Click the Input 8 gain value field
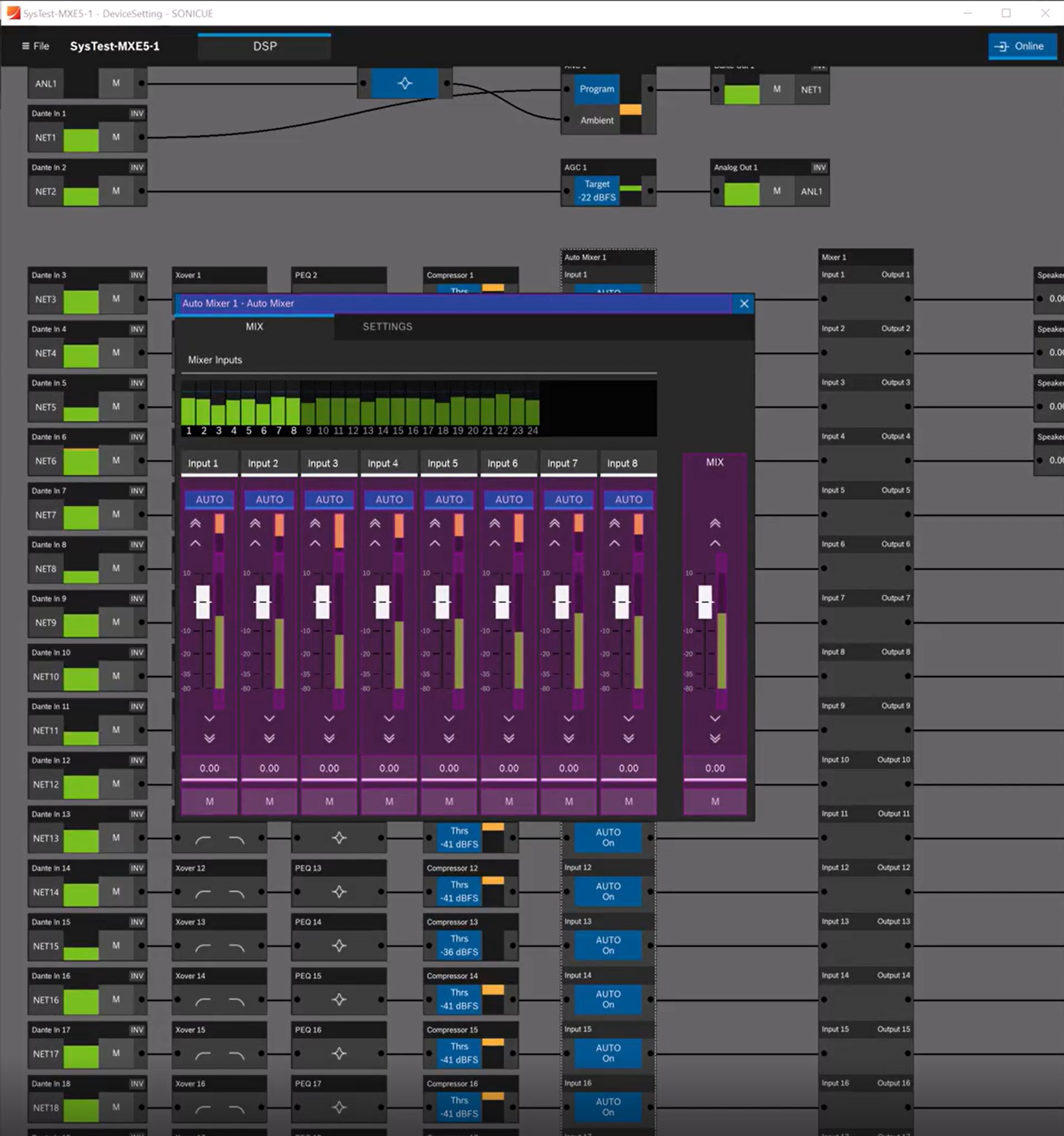The image size is (1064, 1136). coord(628,768)
